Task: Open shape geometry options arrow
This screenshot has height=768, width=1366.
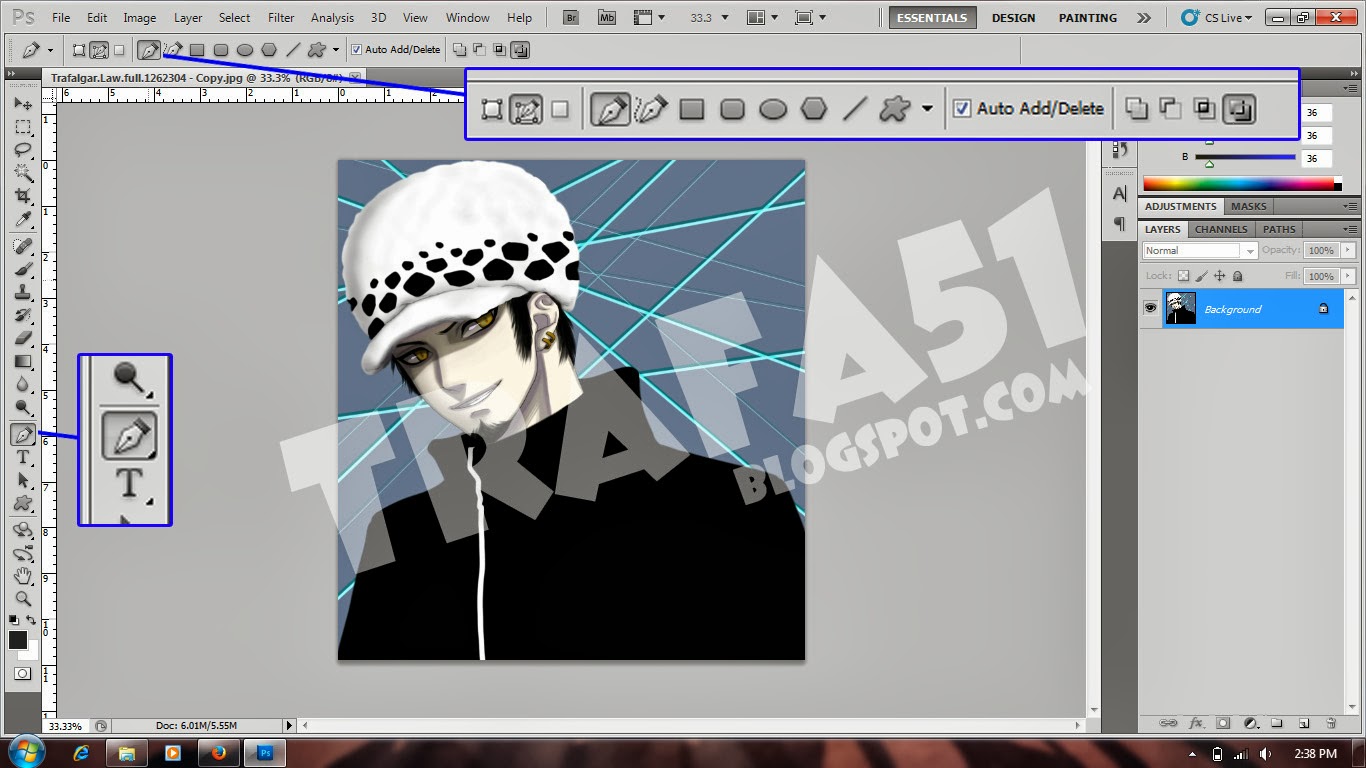Action: click(x=336, y=50)
